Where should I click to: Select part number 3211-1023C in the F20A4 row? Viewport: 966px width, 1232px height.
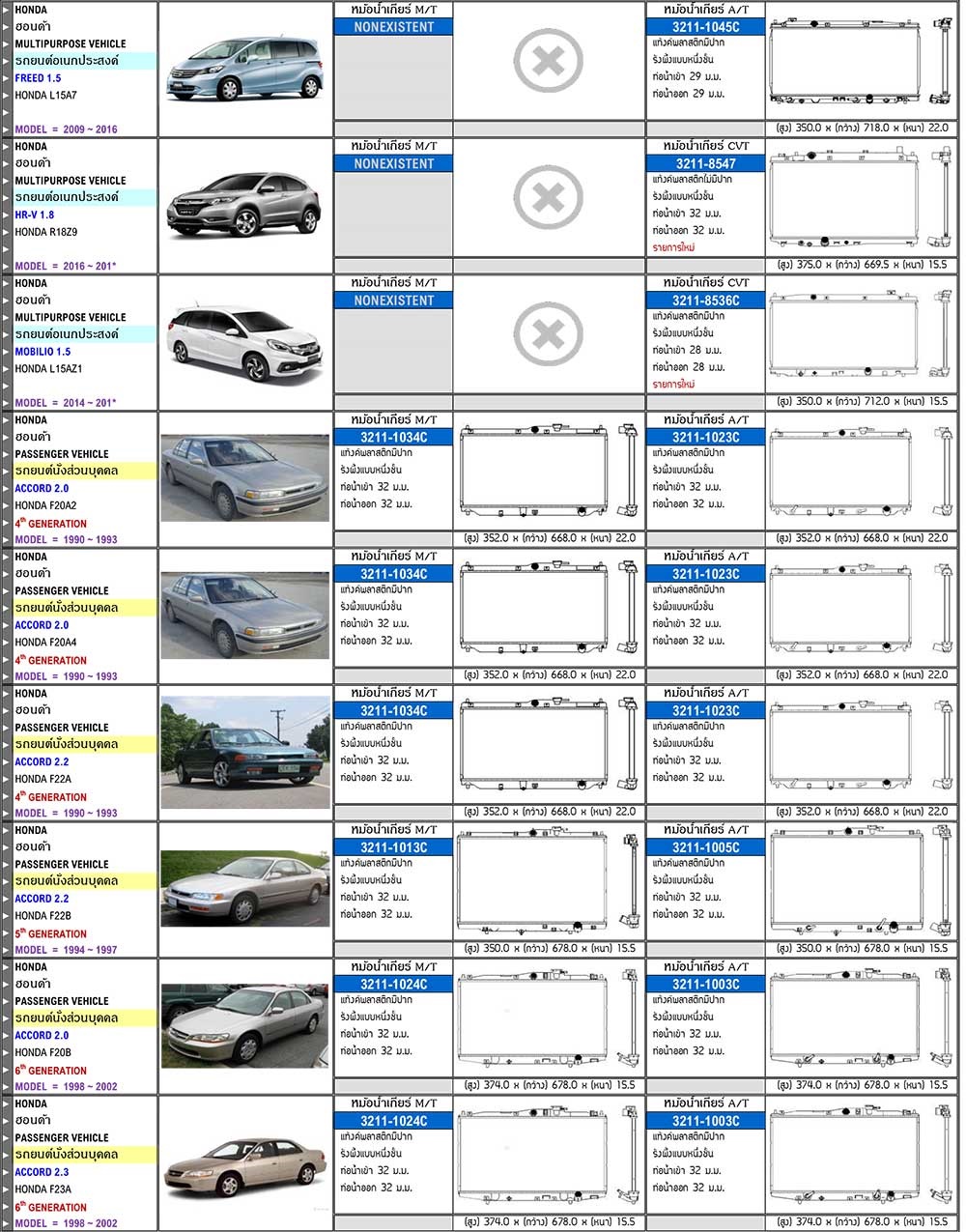(706, 574)
